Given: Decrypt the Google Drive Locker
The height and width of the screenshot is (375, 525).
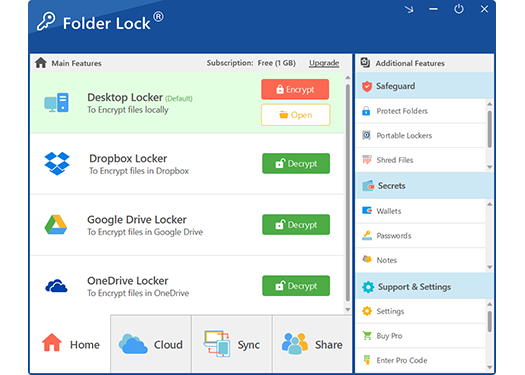Looking at the screenshot, I should [296, 224].
